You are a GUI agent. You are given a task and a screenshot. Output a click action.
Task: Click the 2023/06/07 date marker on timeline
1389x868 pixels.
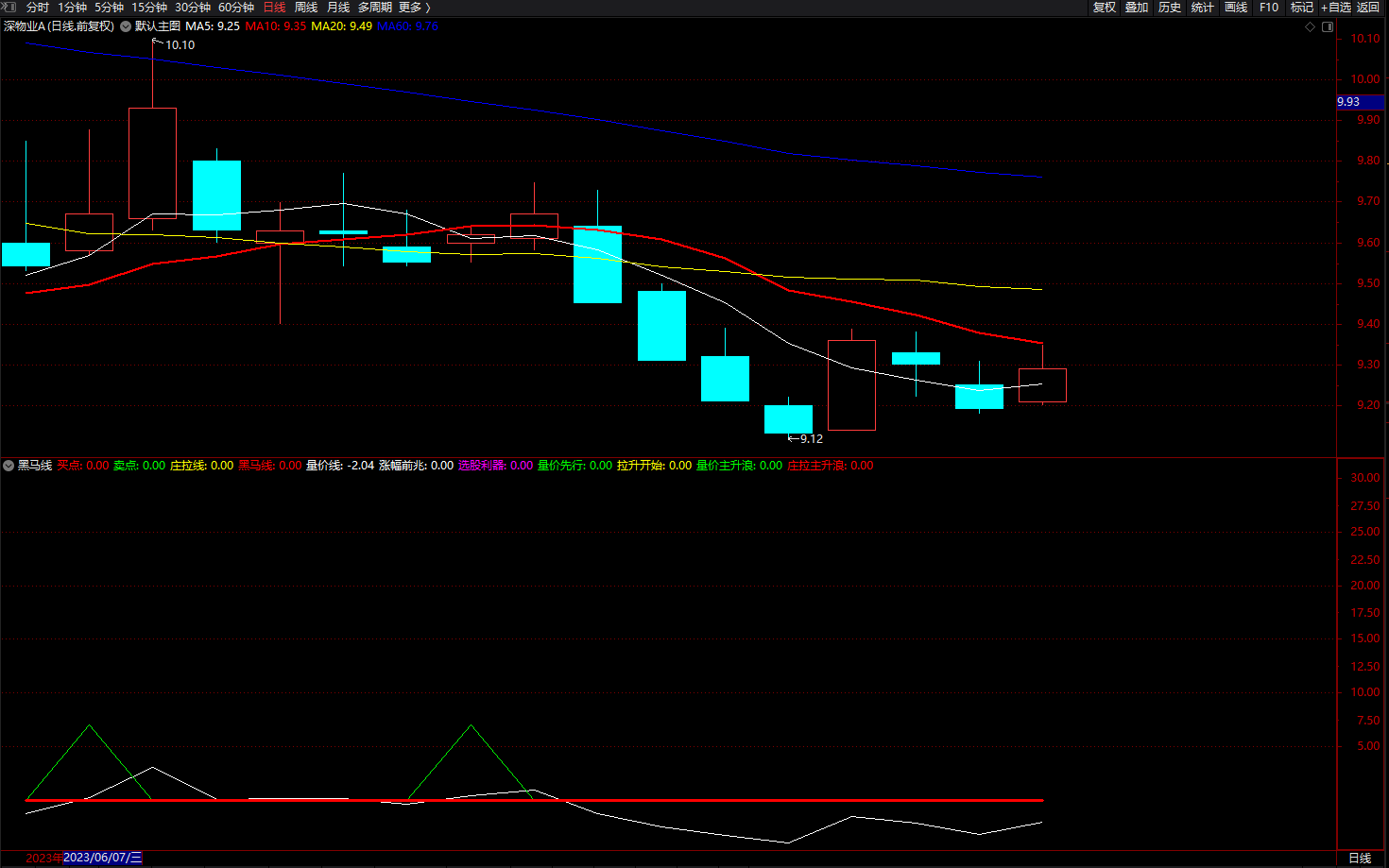pyautogui.click(x=103, y=858)
